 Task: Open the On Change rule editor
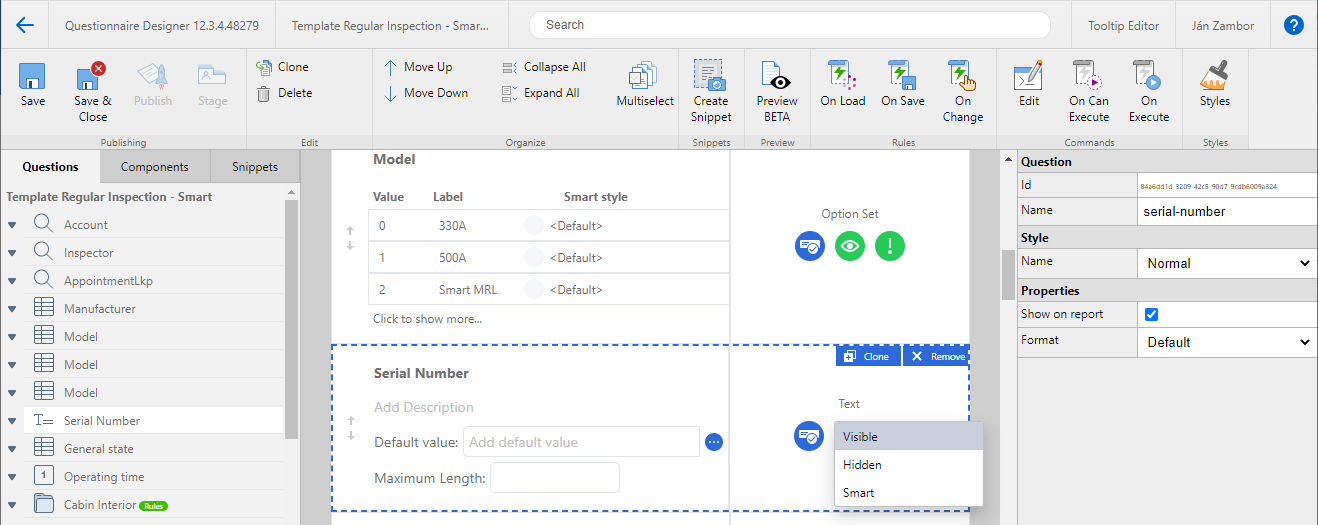pyautogui.click(x=962, y=76)
